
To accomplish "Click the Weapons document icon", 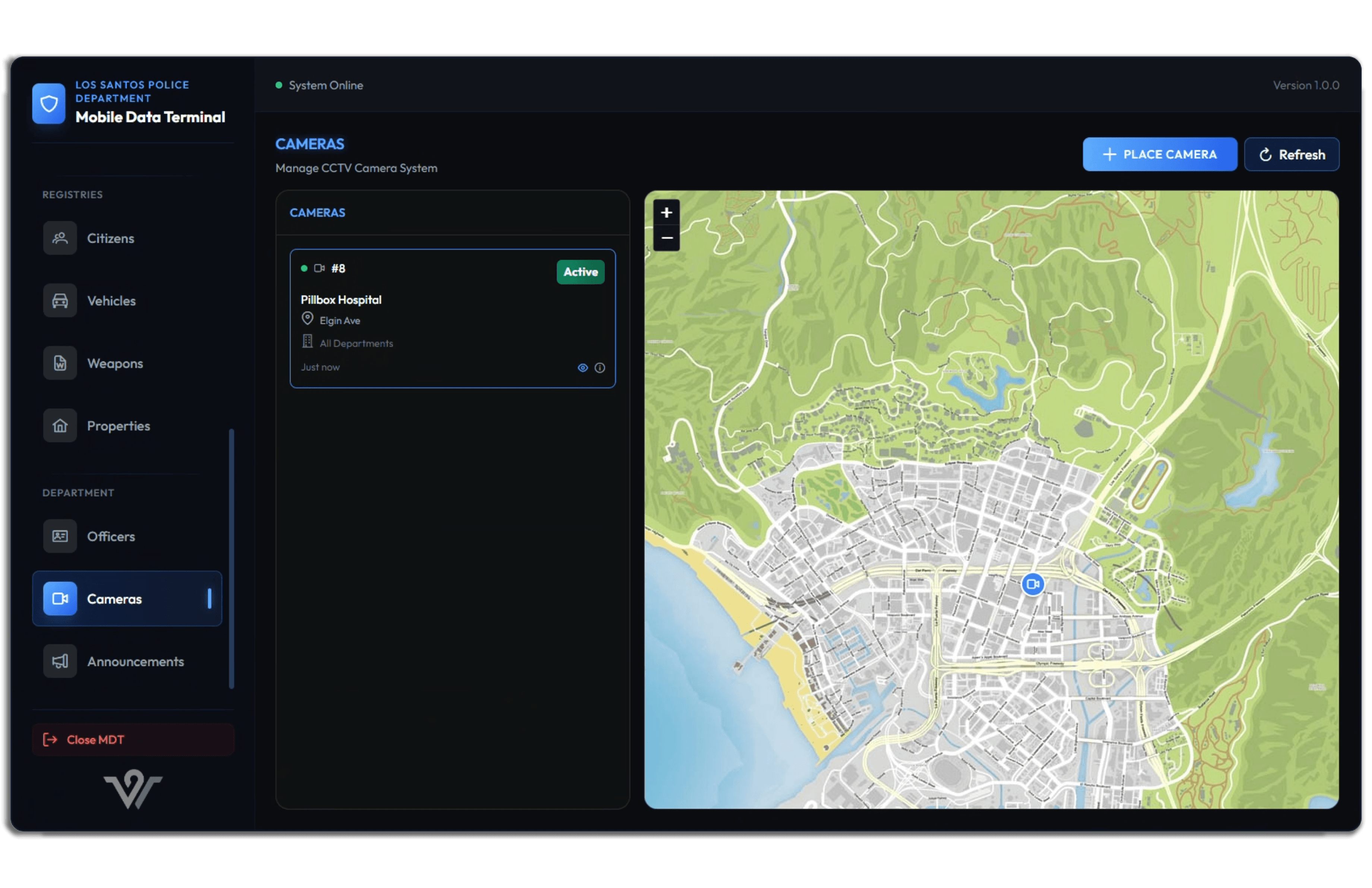I will (x=60, y=363).
